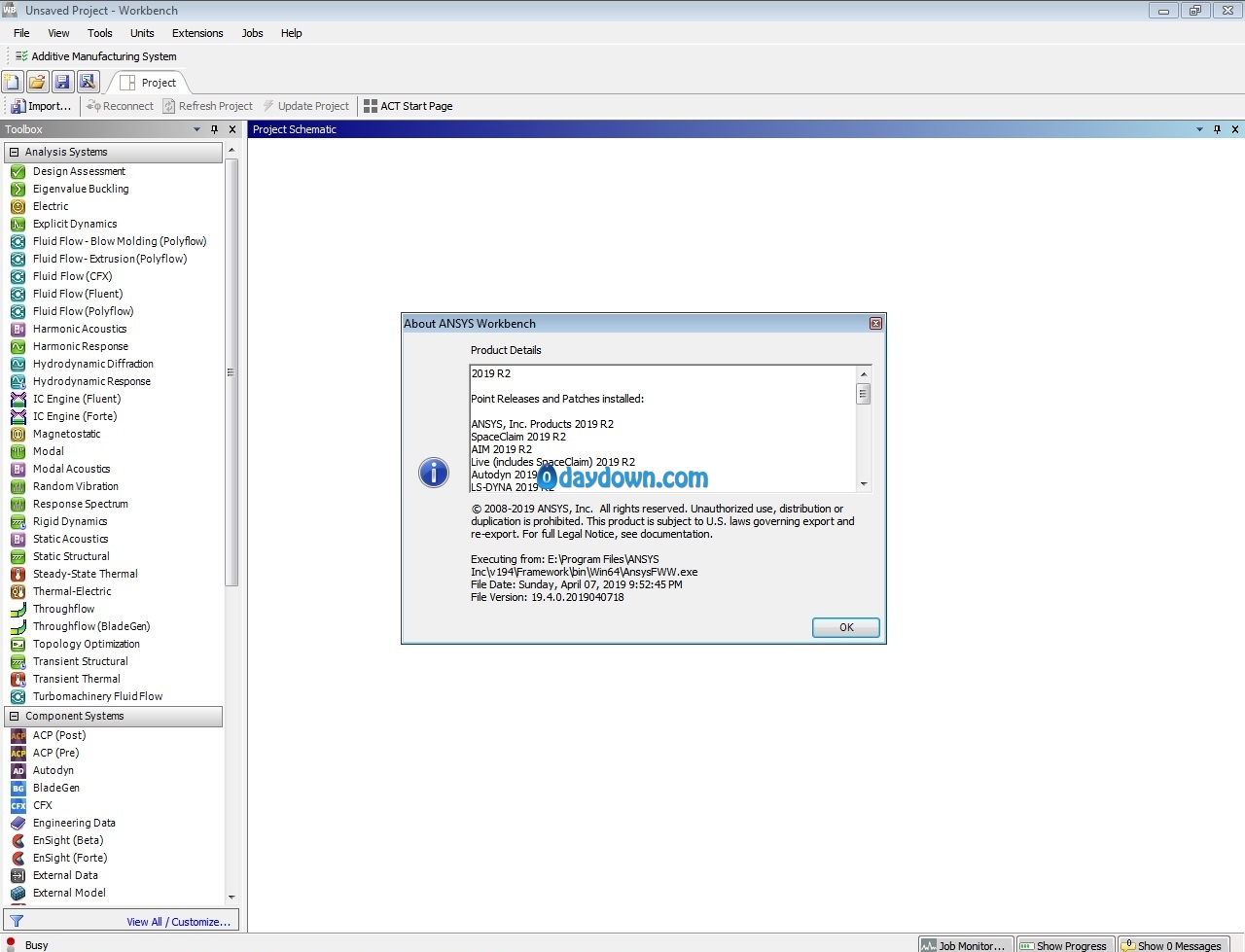Pin the Toolbox panel
Screen dimensions: 1245x952
pos(215,129)
